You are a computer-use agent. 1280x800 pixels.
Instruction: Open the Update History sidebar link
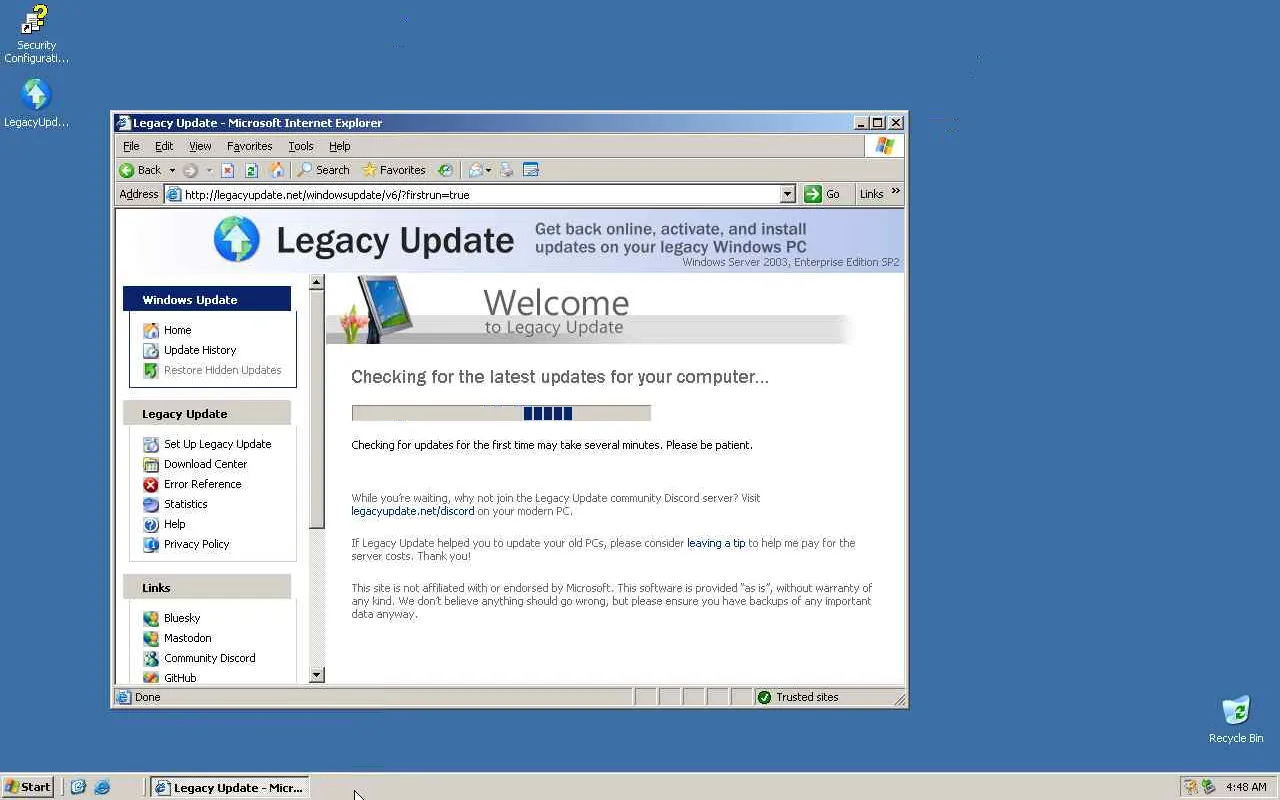coord(200,350)
